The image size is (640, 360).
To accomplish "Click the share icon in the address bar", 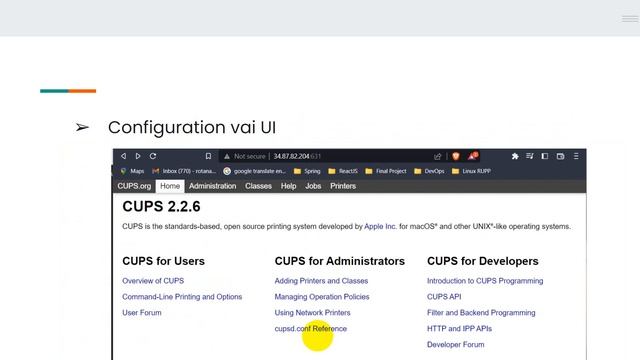I will (x=438, y=156).
